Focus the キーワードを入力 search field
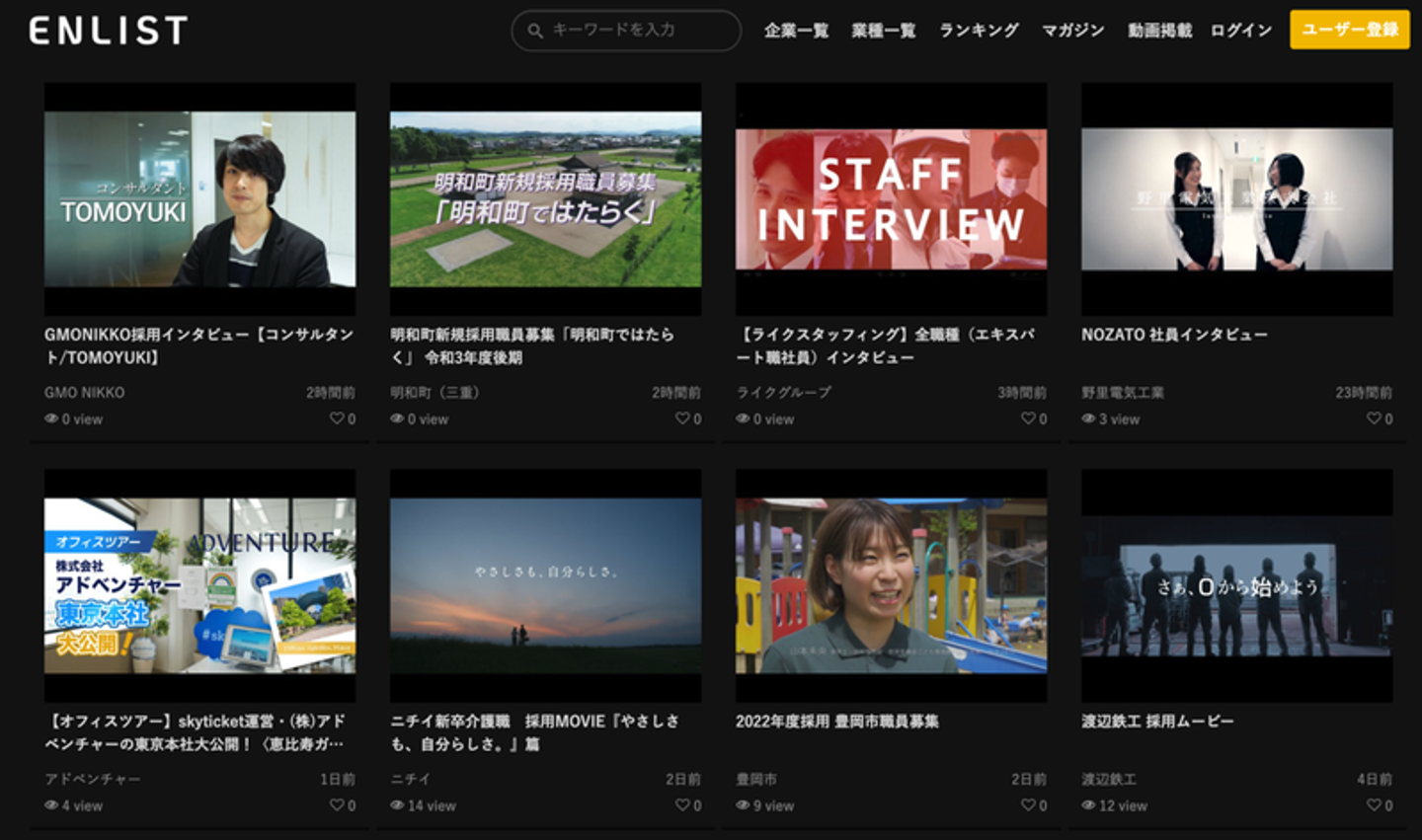Screen dimensions: 1422x840 pos(626,31)
